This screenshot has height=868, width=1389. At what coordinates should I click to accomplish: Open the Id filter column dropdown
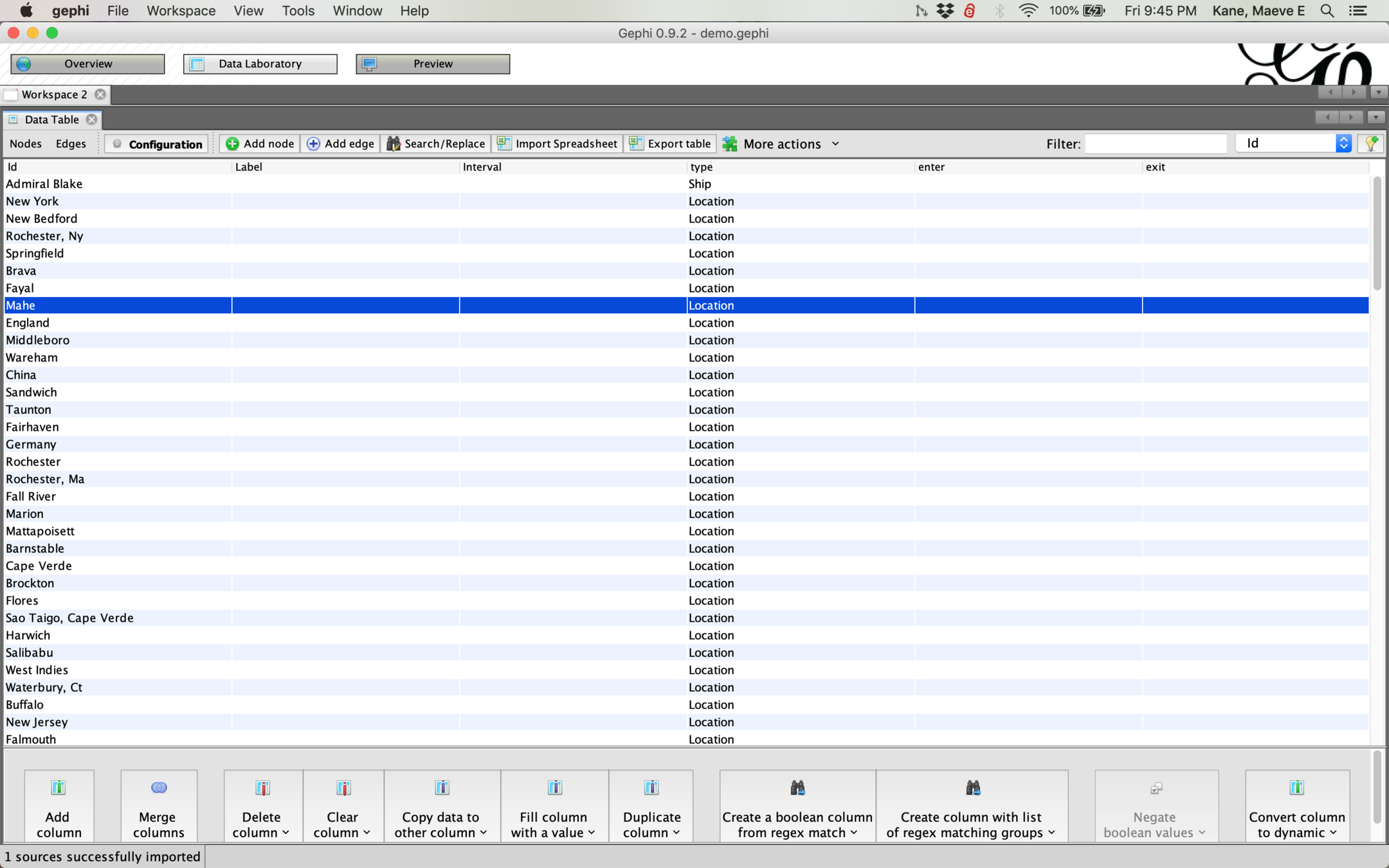pyautogui.click(x=1294, y=143)
